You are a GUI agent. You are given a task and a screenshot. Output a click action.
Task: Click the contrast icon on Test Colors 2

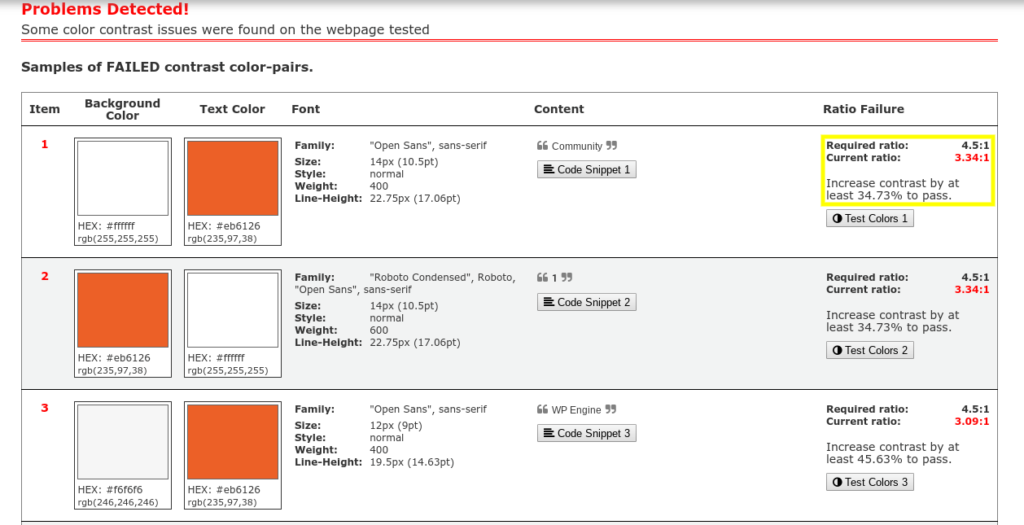[x=837, y=350]
